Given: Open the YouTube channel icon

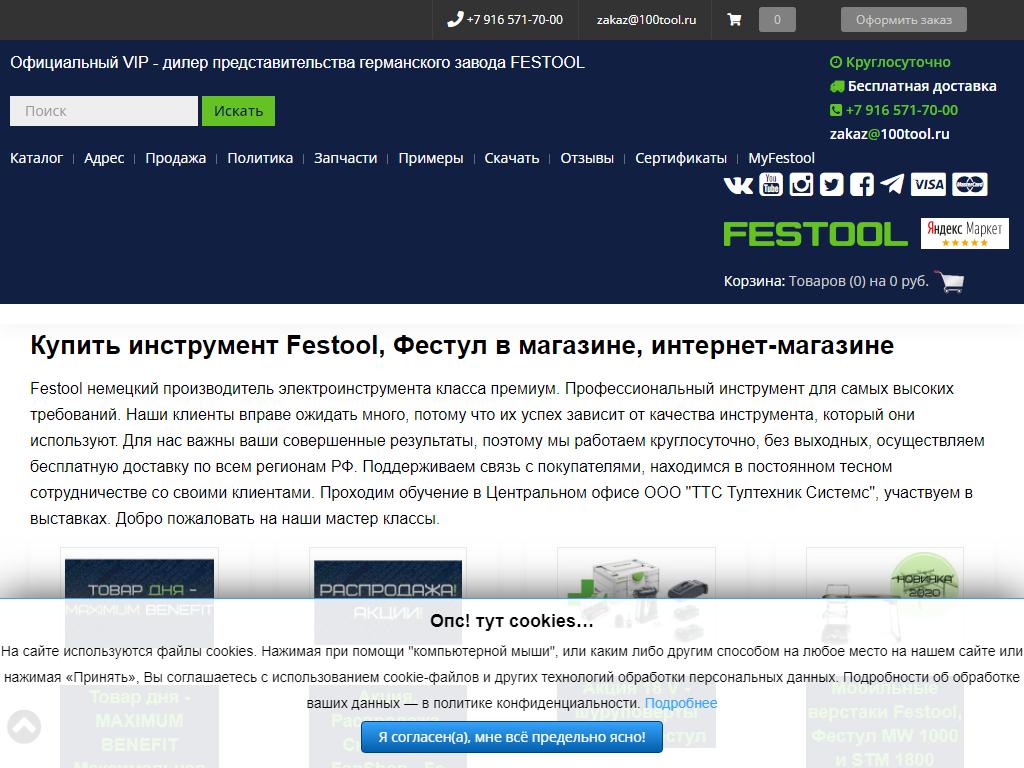Looking at the screenshot, I should (770, 184).
